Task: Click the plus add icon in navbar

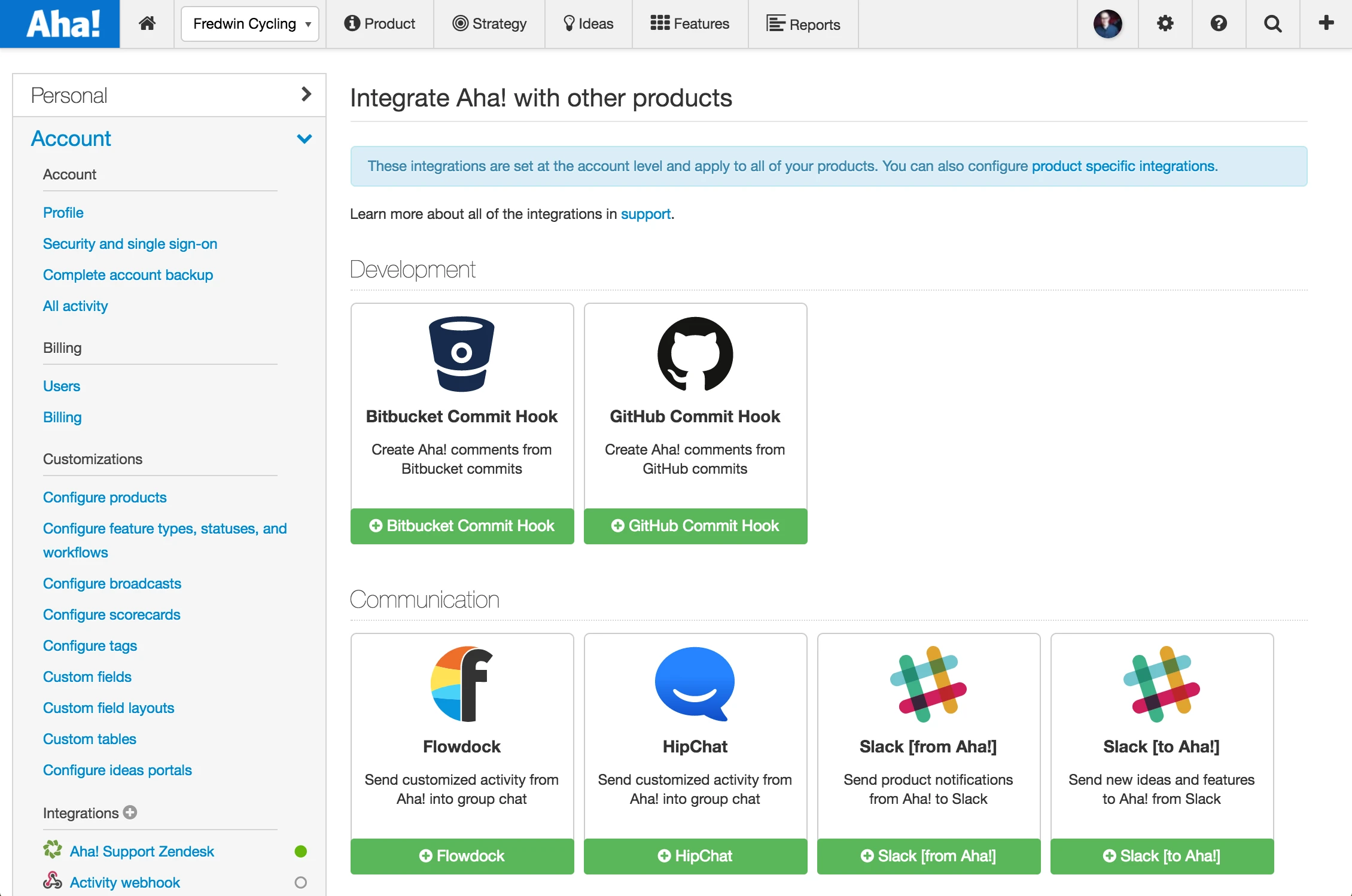Action: tap(1326, 24)
